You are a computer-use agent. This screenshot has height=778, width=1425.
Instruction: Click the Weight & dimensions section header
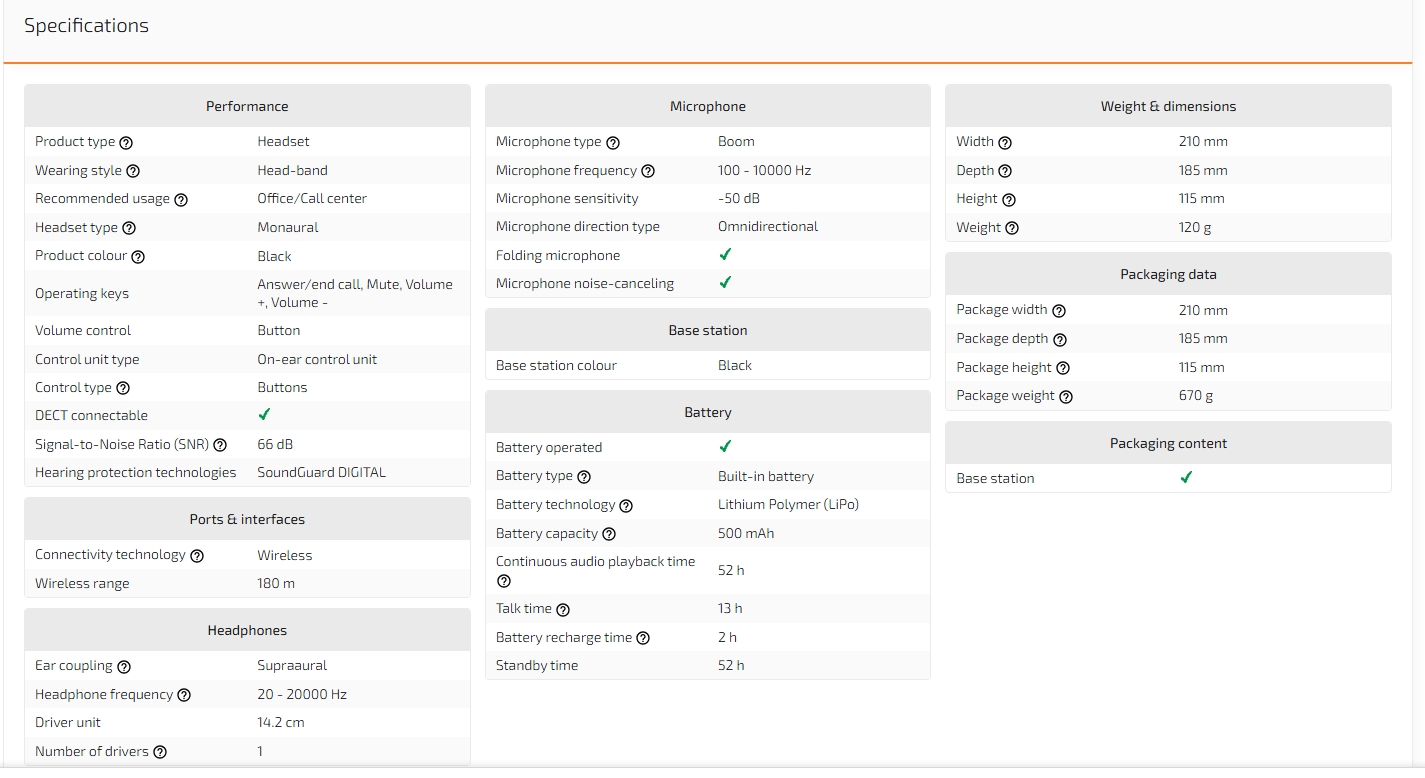pyautogui.click(x=1168, y=106)
